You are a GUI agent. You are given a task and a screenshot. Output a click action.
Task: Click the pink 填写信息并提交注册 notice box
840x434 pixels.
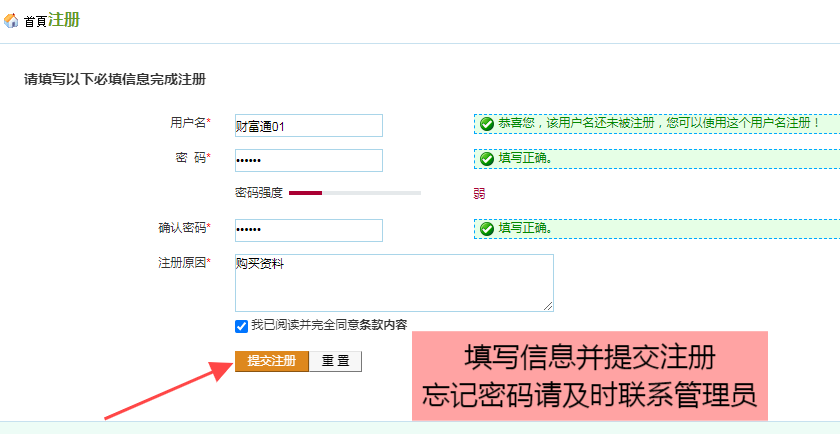pyautogui.click(x=589, y=376)
